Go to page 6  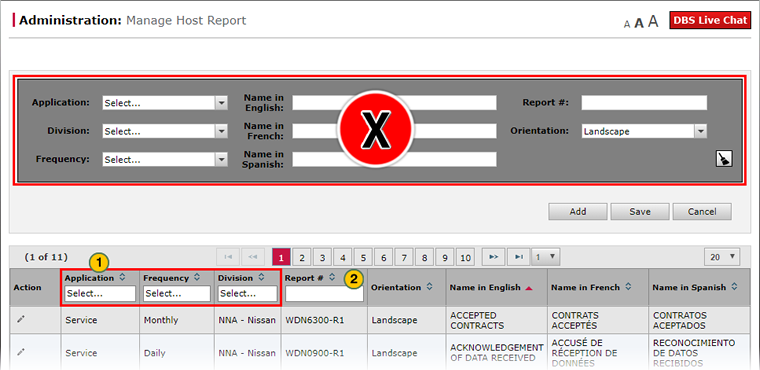383,257
